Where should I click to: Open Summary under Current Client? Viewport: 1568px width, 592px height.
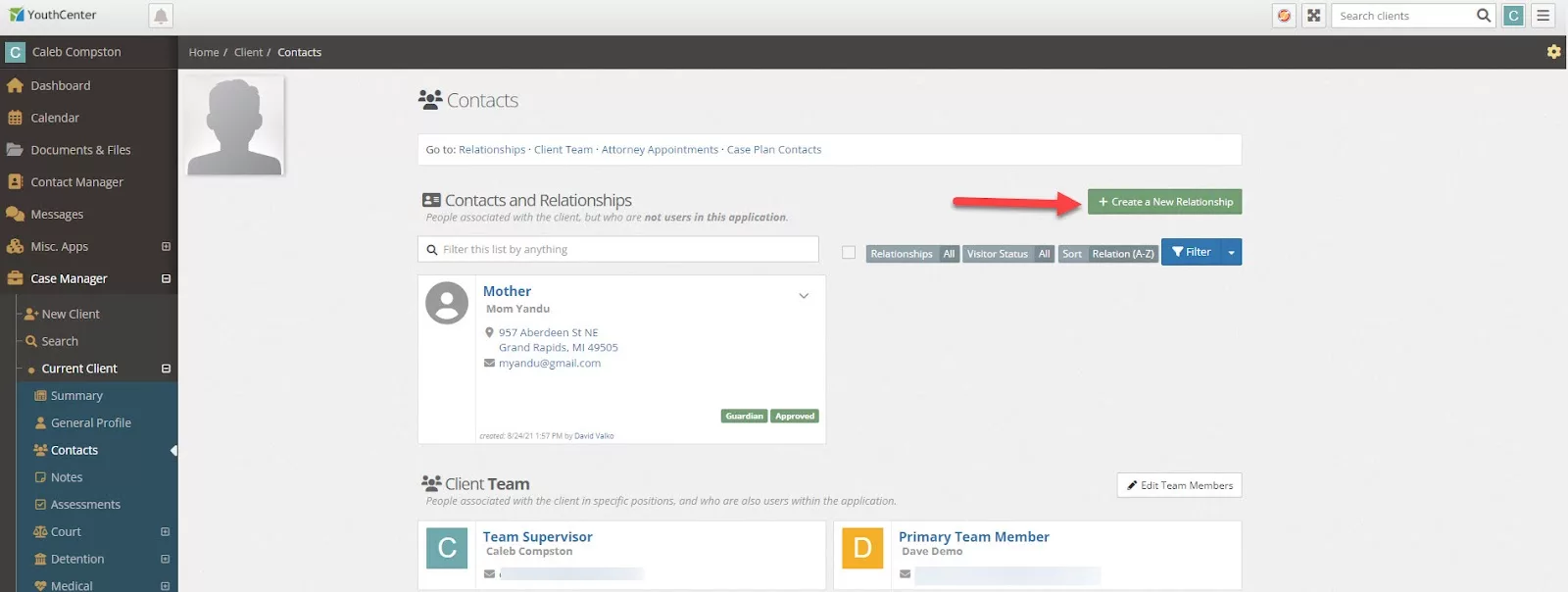point(76,396)
